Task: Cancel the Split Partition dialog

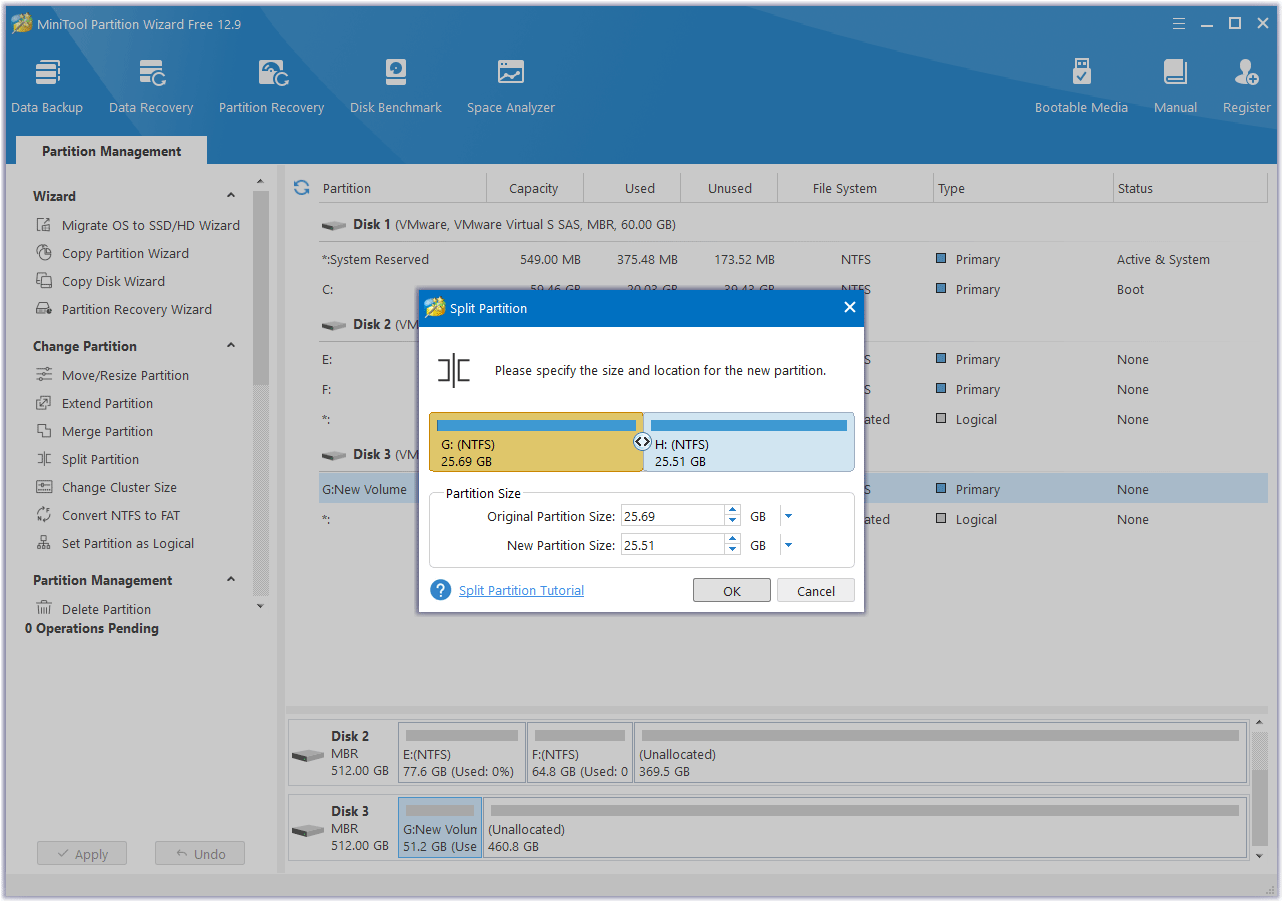Action: click(x=816, y=591)
